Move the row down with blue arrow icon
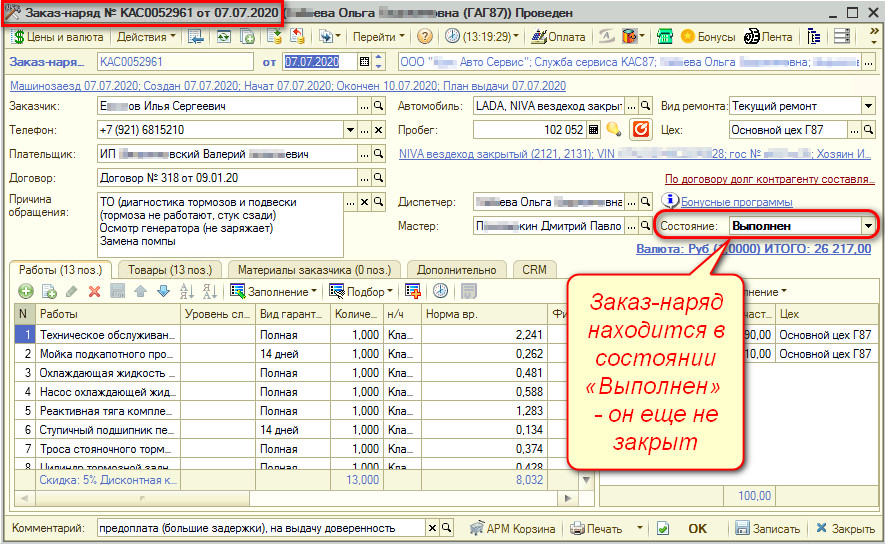Screen dimensions: 885x544 point(164,292)
